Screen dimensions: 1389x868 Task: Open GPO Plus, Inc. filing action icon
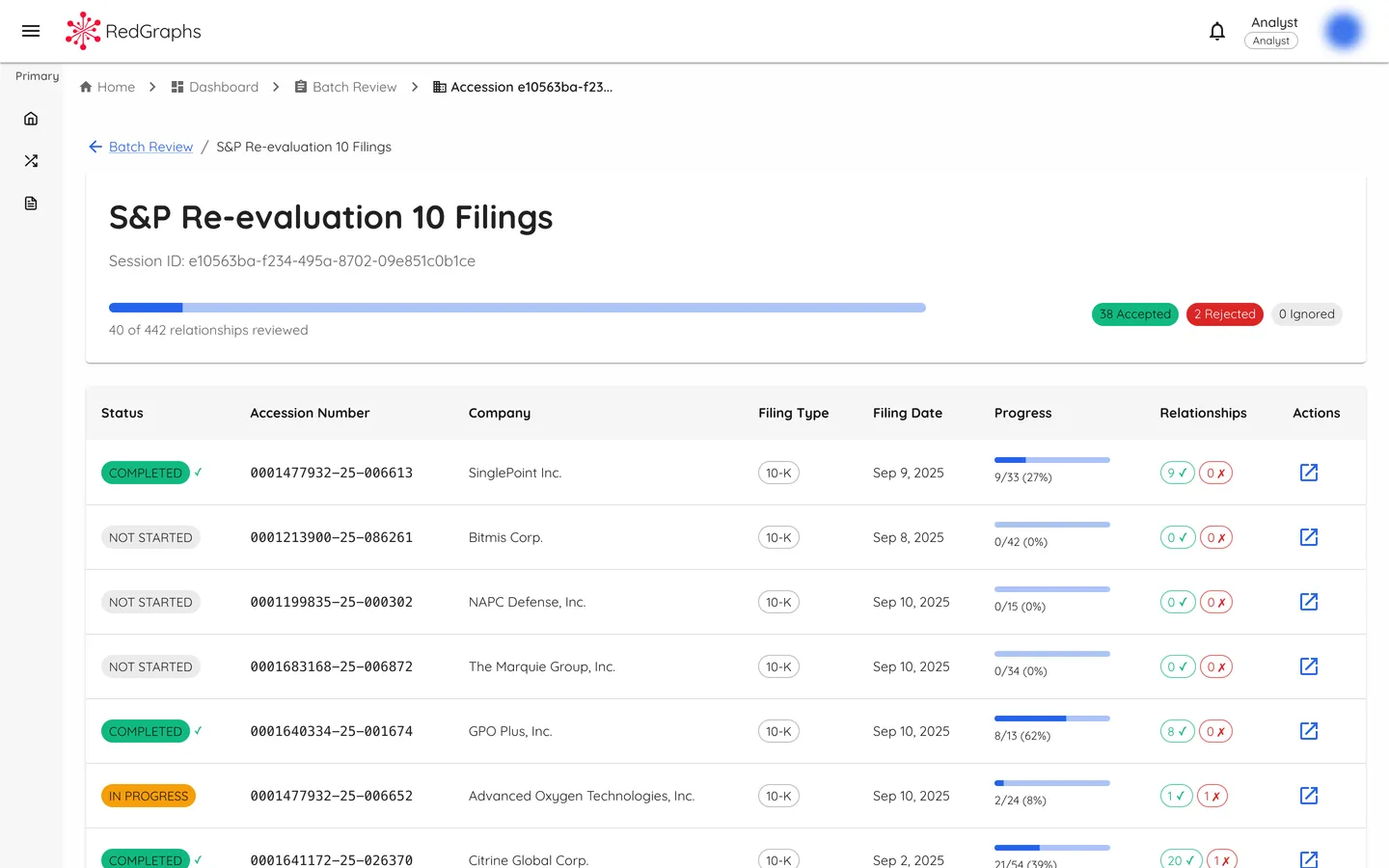pos(1308,731)
